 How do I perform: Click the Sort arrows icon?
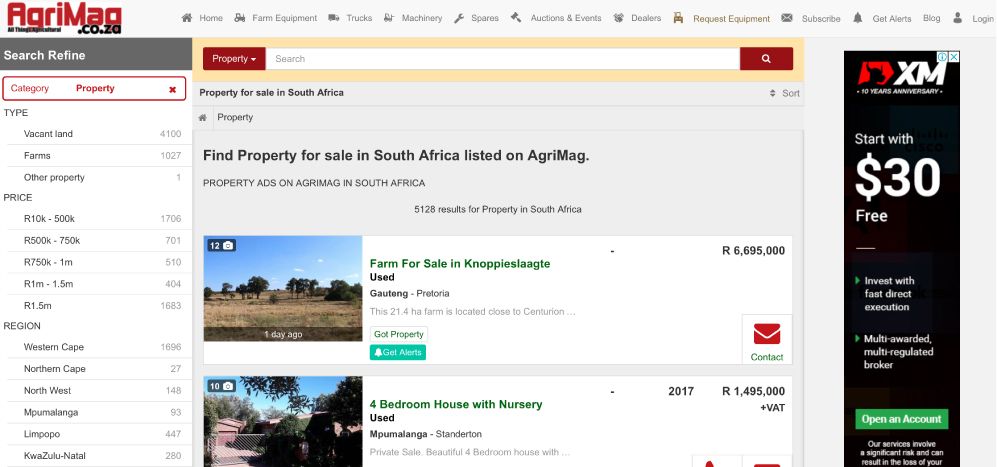[x=773, y=93]
